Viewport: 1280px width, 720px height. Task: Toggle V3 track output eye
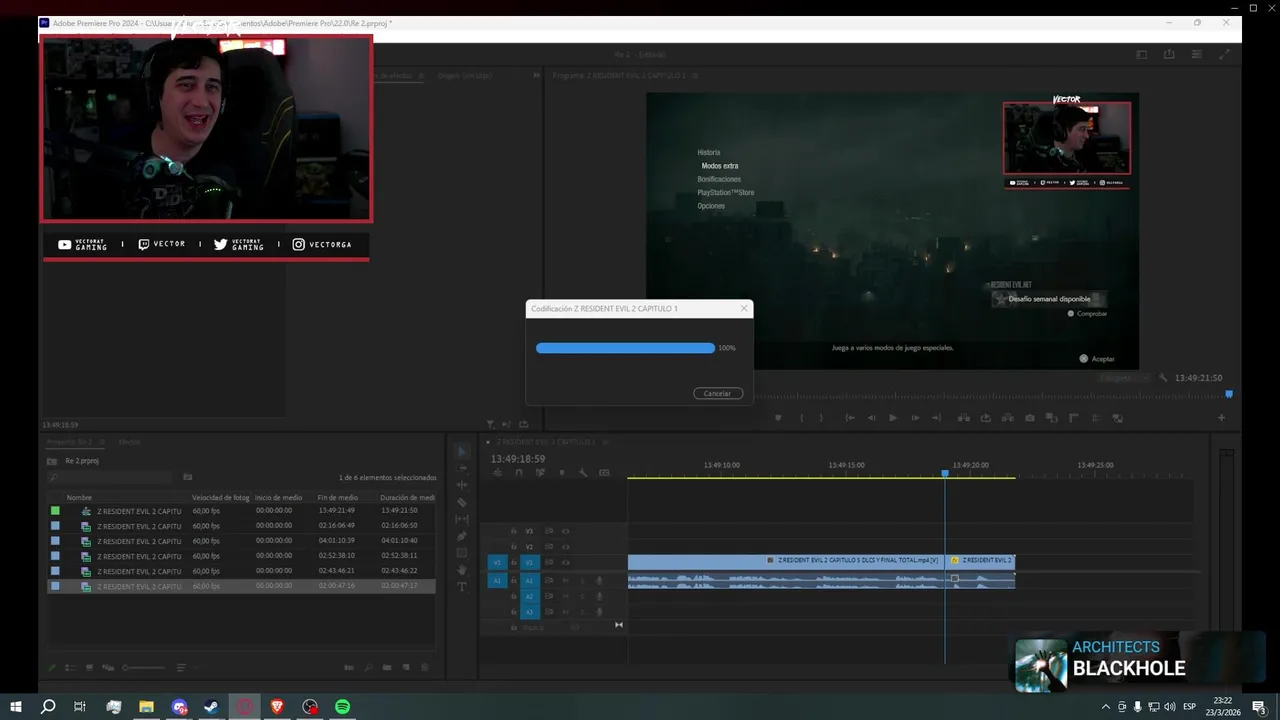point(565,531)
